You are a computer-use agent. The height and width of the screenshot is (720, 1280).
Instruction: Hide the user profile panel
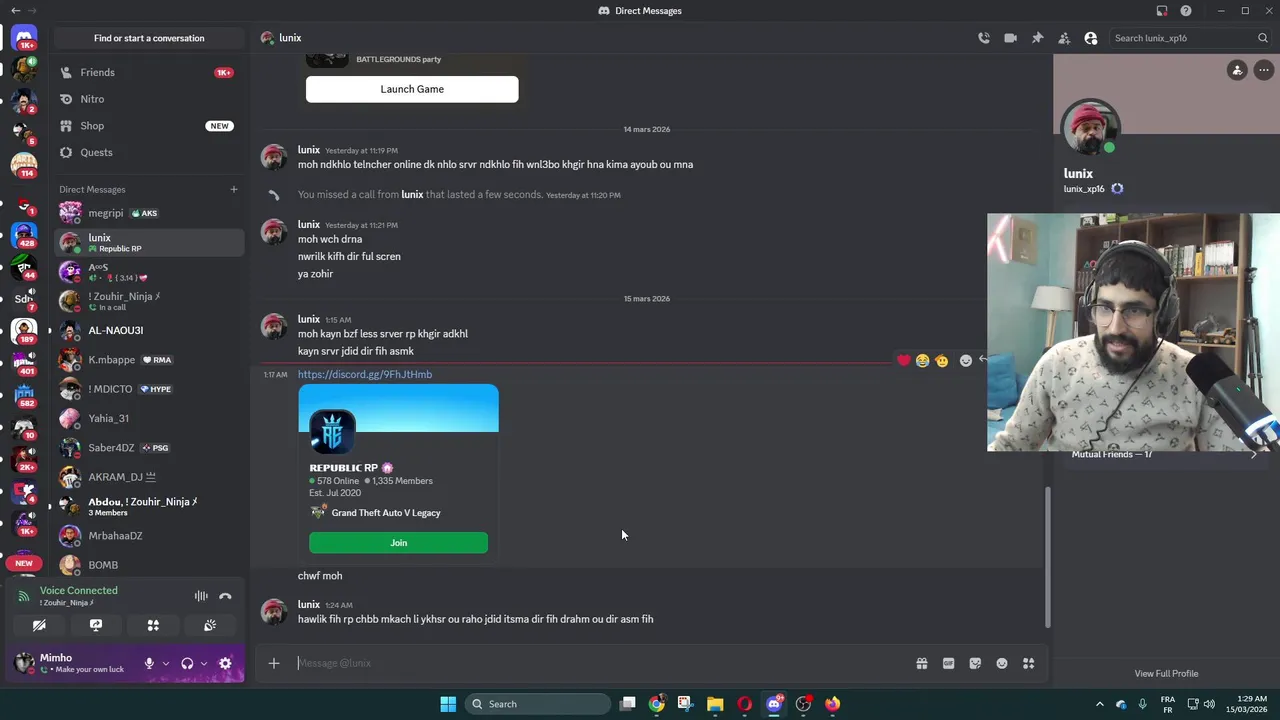[x=1091, y=38]
